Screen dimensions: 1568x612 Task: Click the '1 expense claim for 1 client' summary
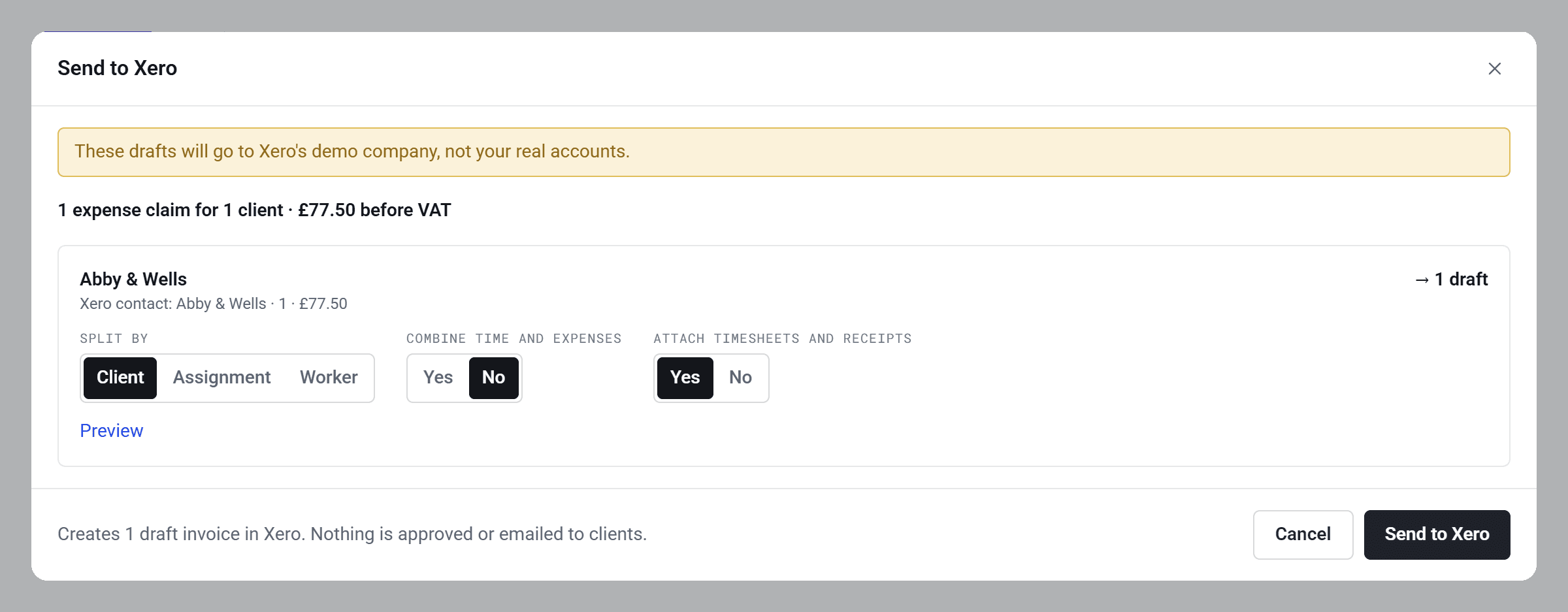click(x=254, y=210)
